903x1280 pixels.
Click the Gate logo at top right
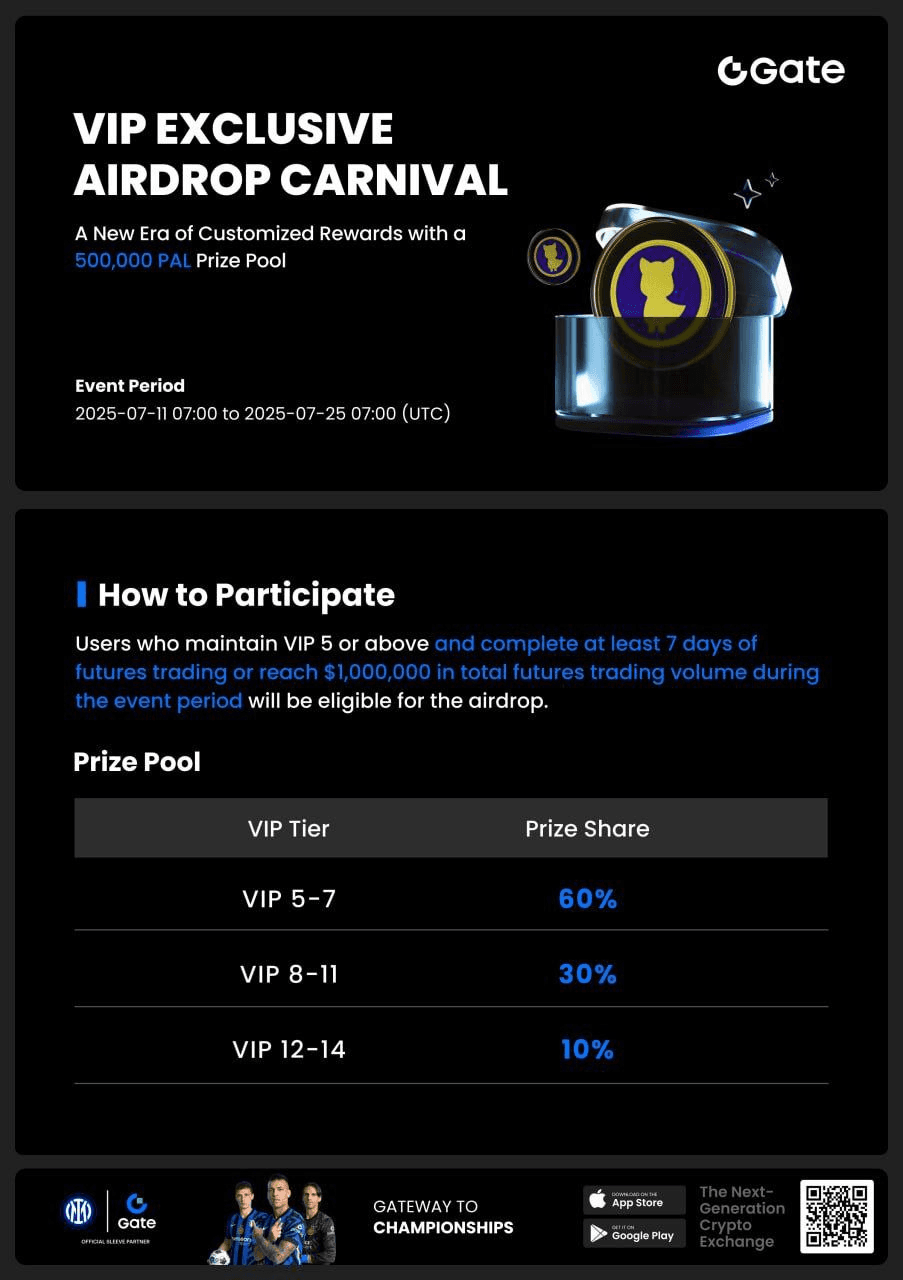pyautogui.click(x=781, y=70)
